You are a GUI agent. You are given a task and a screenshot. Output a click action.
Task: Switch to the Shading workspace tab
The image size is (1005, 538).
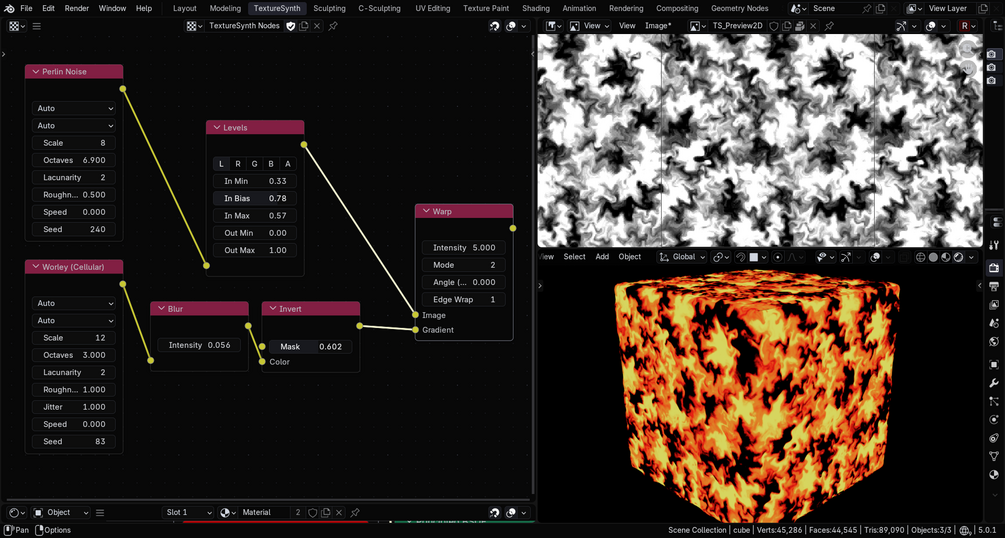(536, 8)
